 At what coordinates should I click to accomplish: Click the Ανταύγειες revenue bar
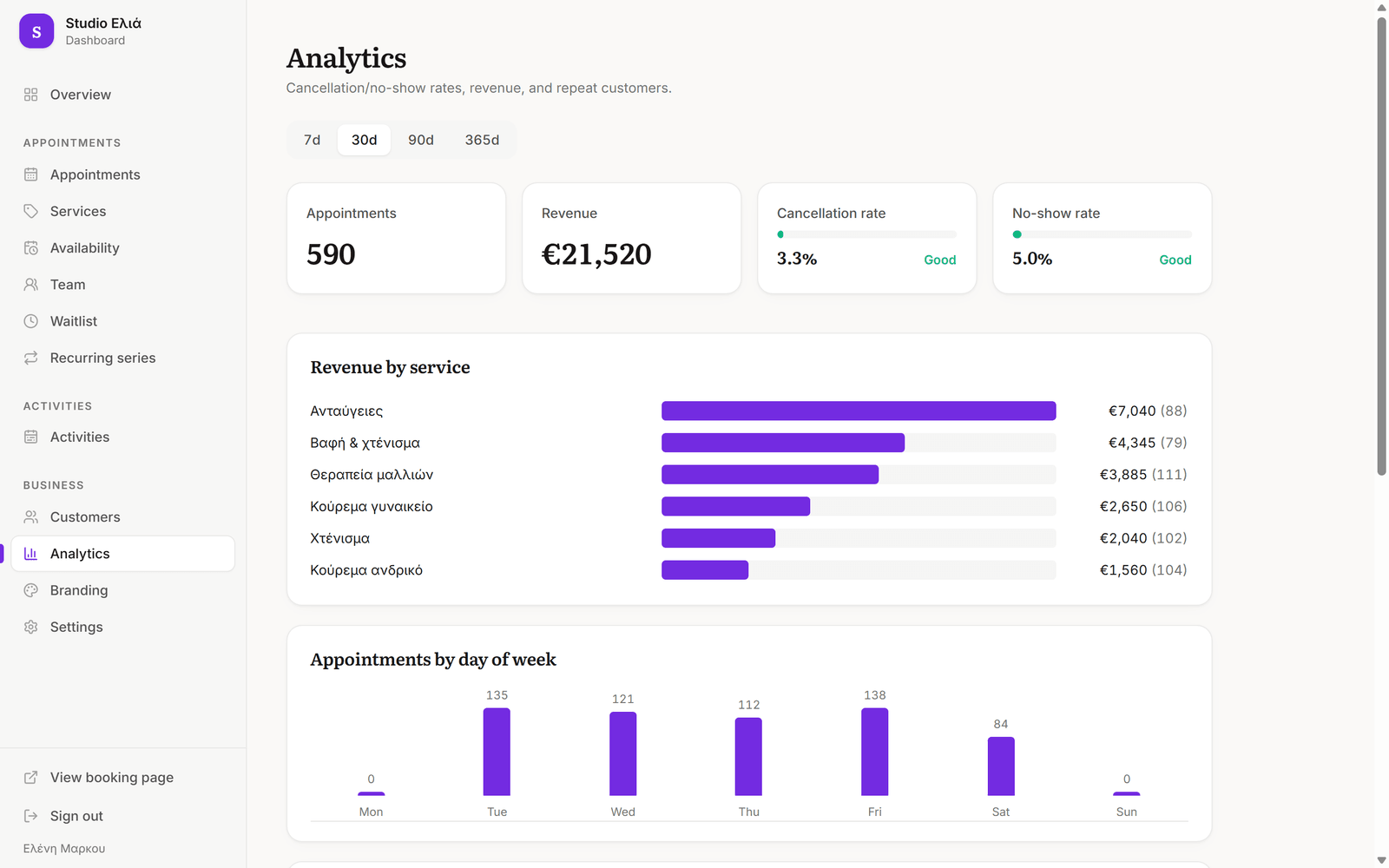(859, 411)
